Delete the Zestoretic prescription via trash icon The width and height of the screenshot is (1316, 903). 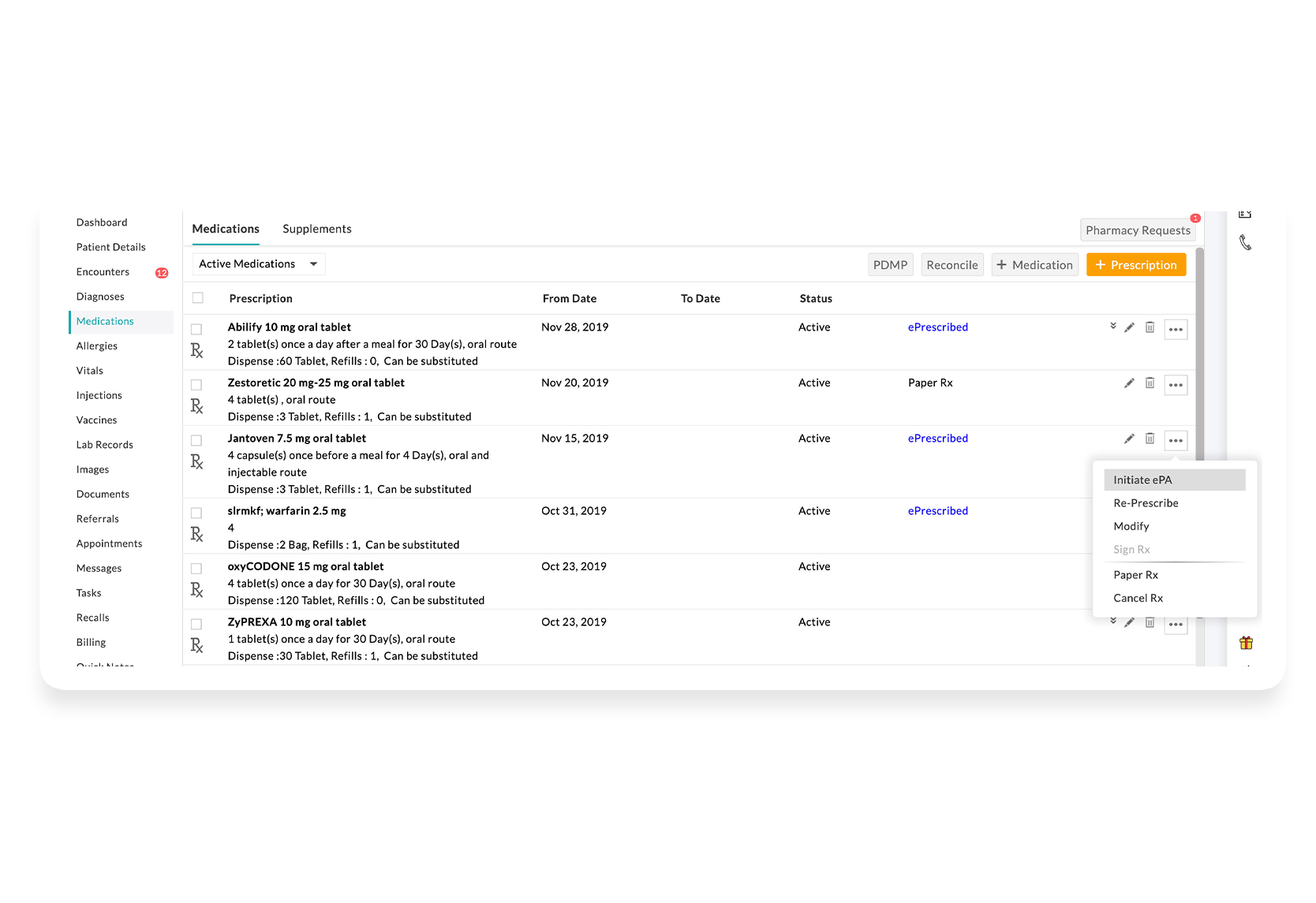[x=1150, y=383]
